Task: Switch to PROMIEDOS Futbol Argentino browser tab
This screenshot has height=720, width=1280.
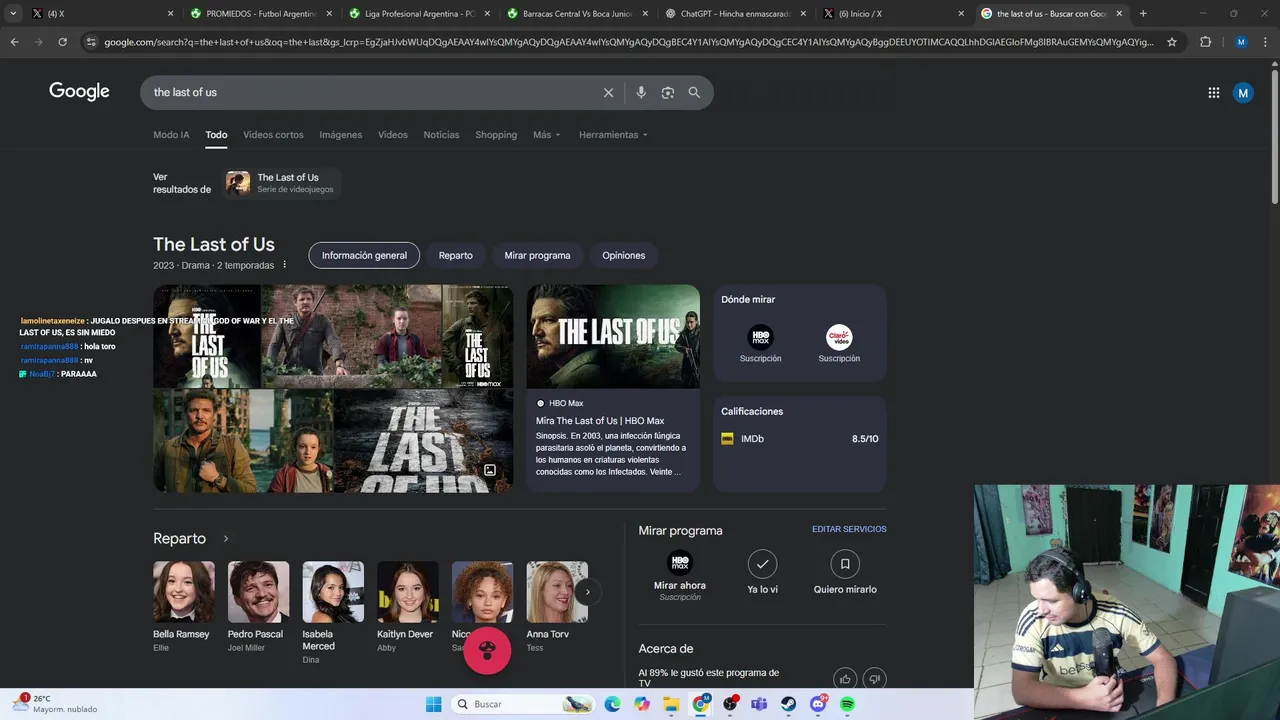Action: [x=262, y=14]
